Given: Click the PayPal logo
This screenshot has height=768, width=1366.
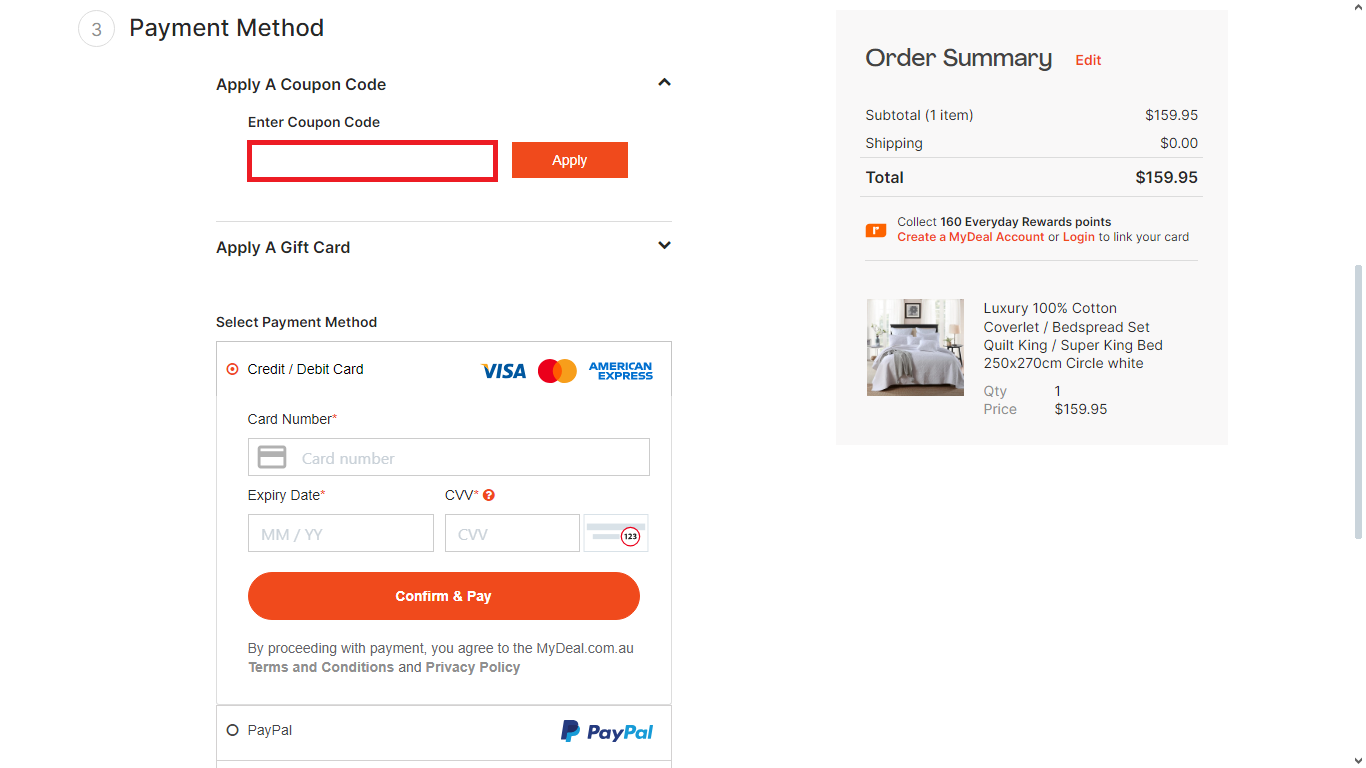Looking at the screenshot, I should [x=606, y=730].
